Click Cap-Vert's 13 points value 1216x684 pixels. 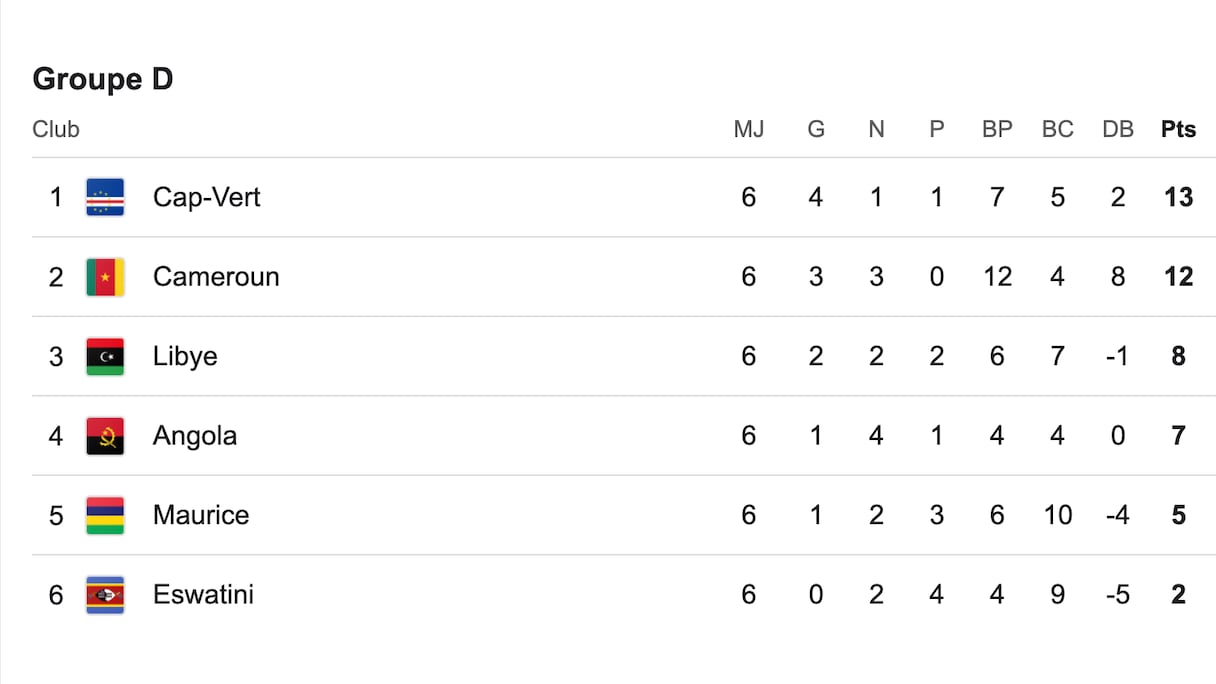[1178, 197]
